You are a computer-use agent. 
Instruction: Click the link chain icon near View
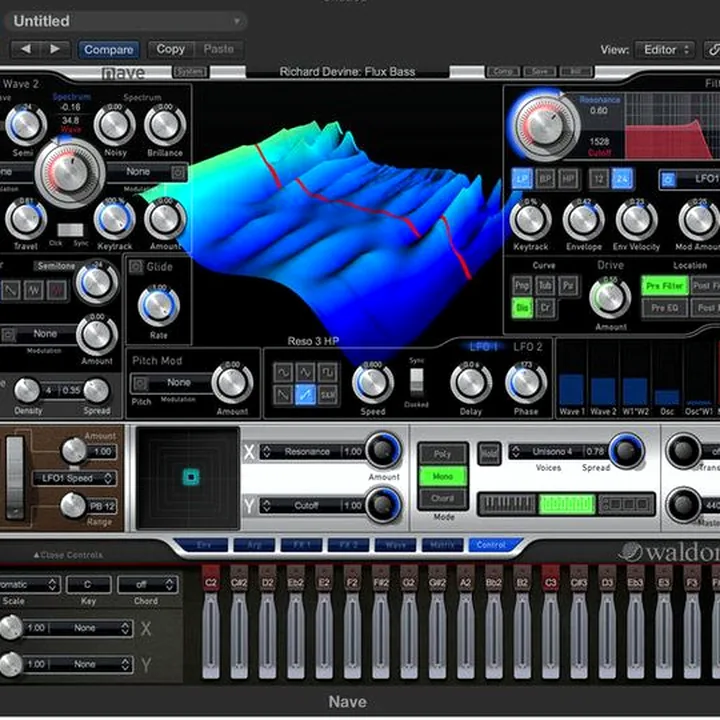click(x=713, y=50)
